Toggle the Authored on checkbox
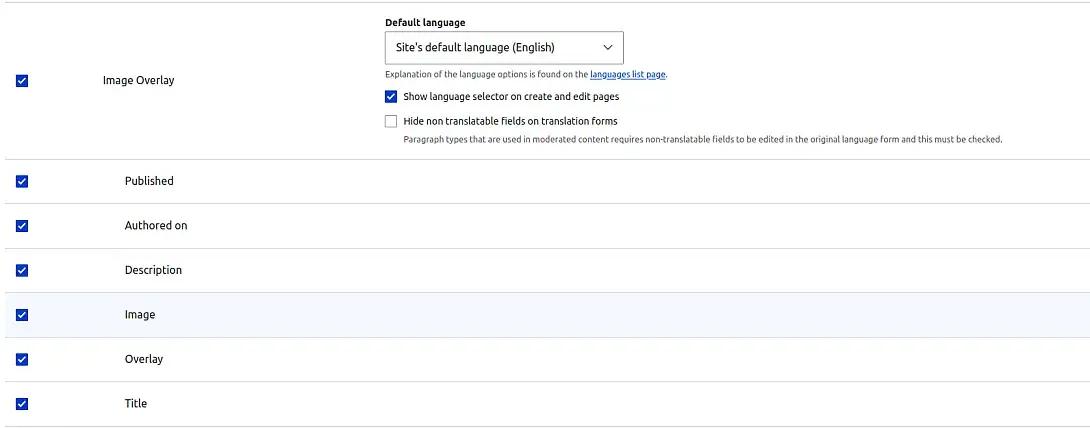 point(22,226)
